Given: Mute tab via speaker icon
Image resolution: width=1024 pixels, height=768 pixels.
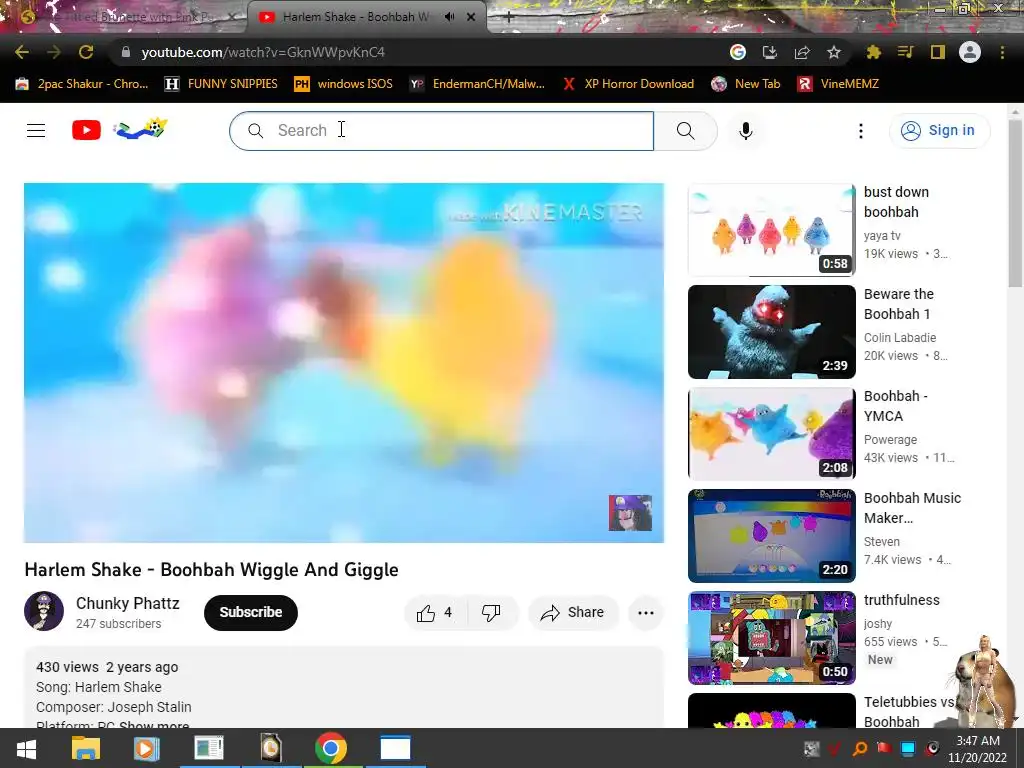Looking at the screenshot, I should point(449,17).
